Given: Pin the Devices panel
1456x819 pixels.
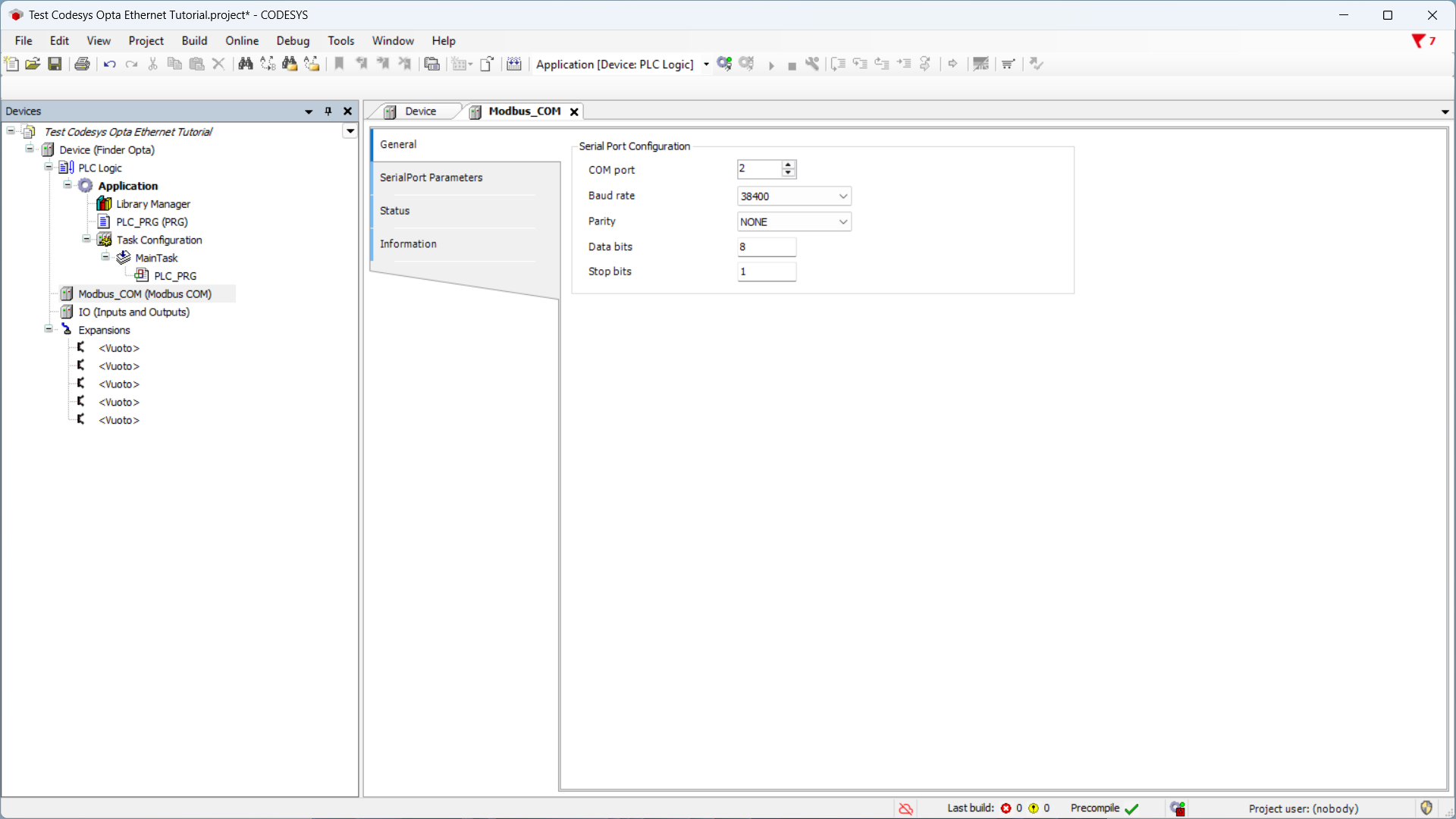Looking at the screenshot, I should [x=328, y=111].
